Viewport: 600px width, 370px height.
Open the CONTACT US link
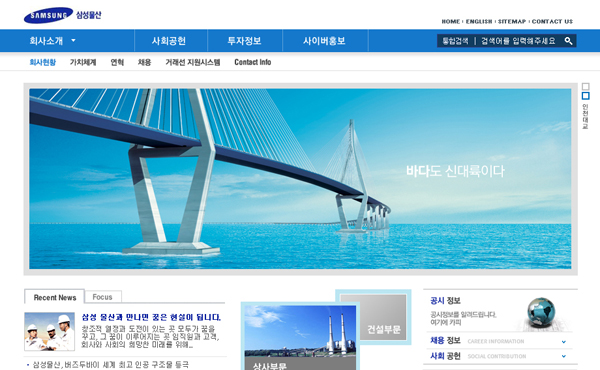tap(552, 21)
